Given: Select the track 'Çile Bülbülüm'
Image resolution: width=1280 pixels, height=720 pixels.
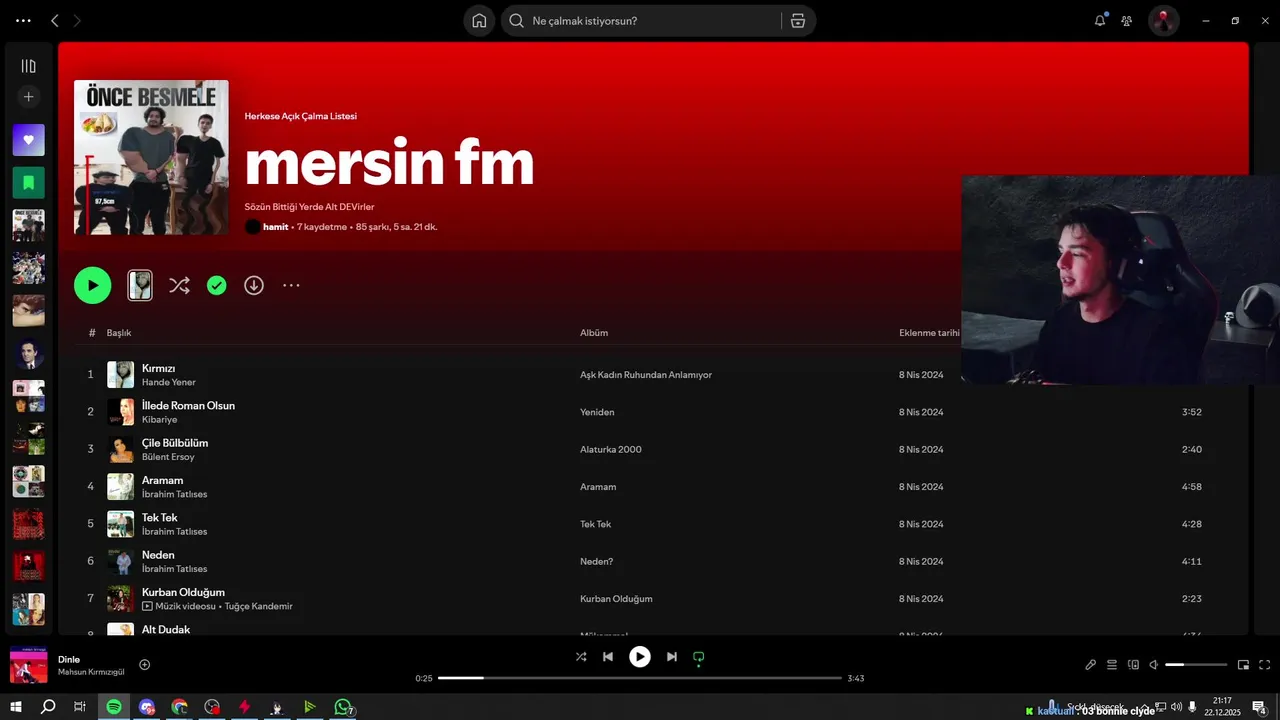Looking at the screenshot, I should point(175,443).
